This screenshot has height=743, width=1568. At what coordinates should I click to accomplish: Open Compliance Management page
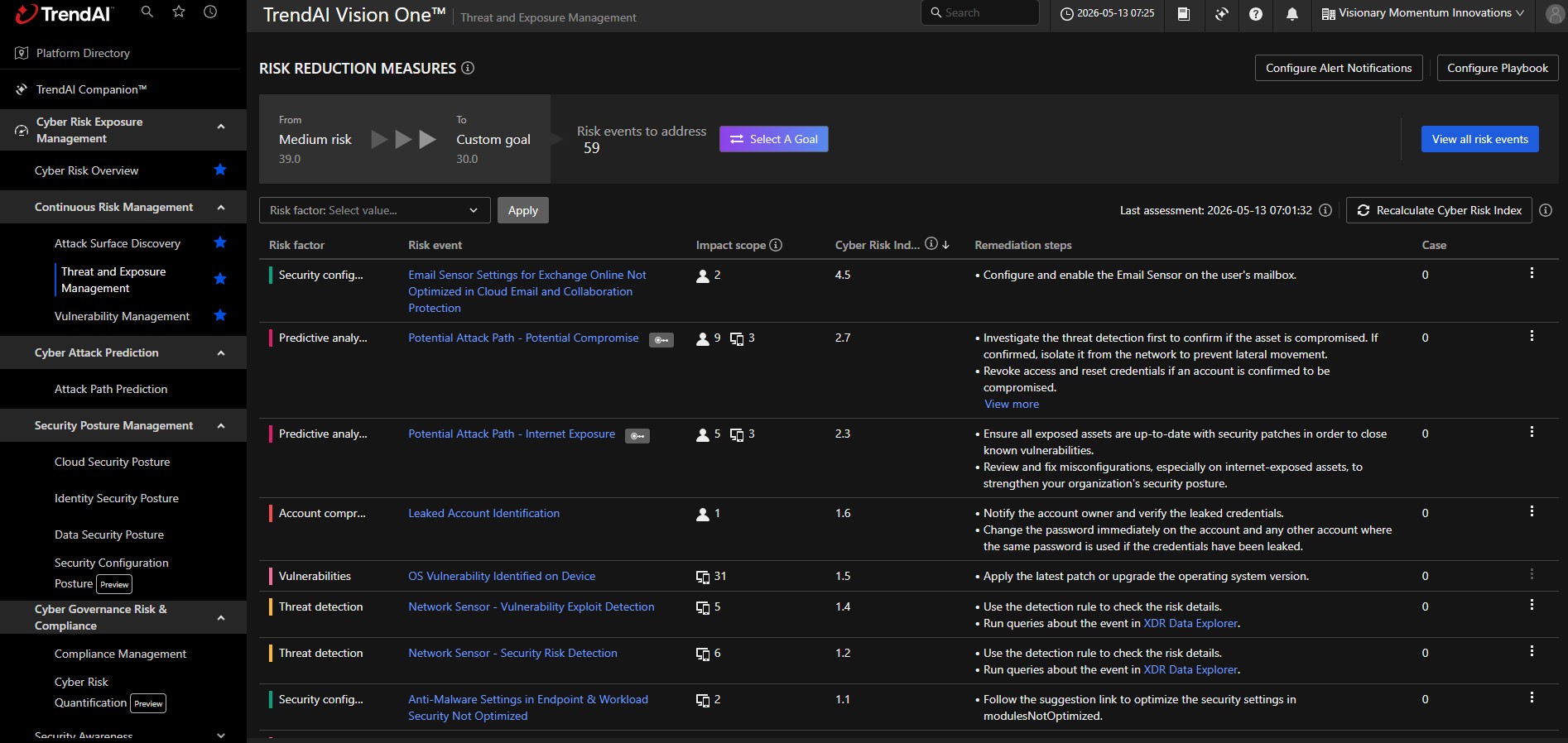[120, 654]
